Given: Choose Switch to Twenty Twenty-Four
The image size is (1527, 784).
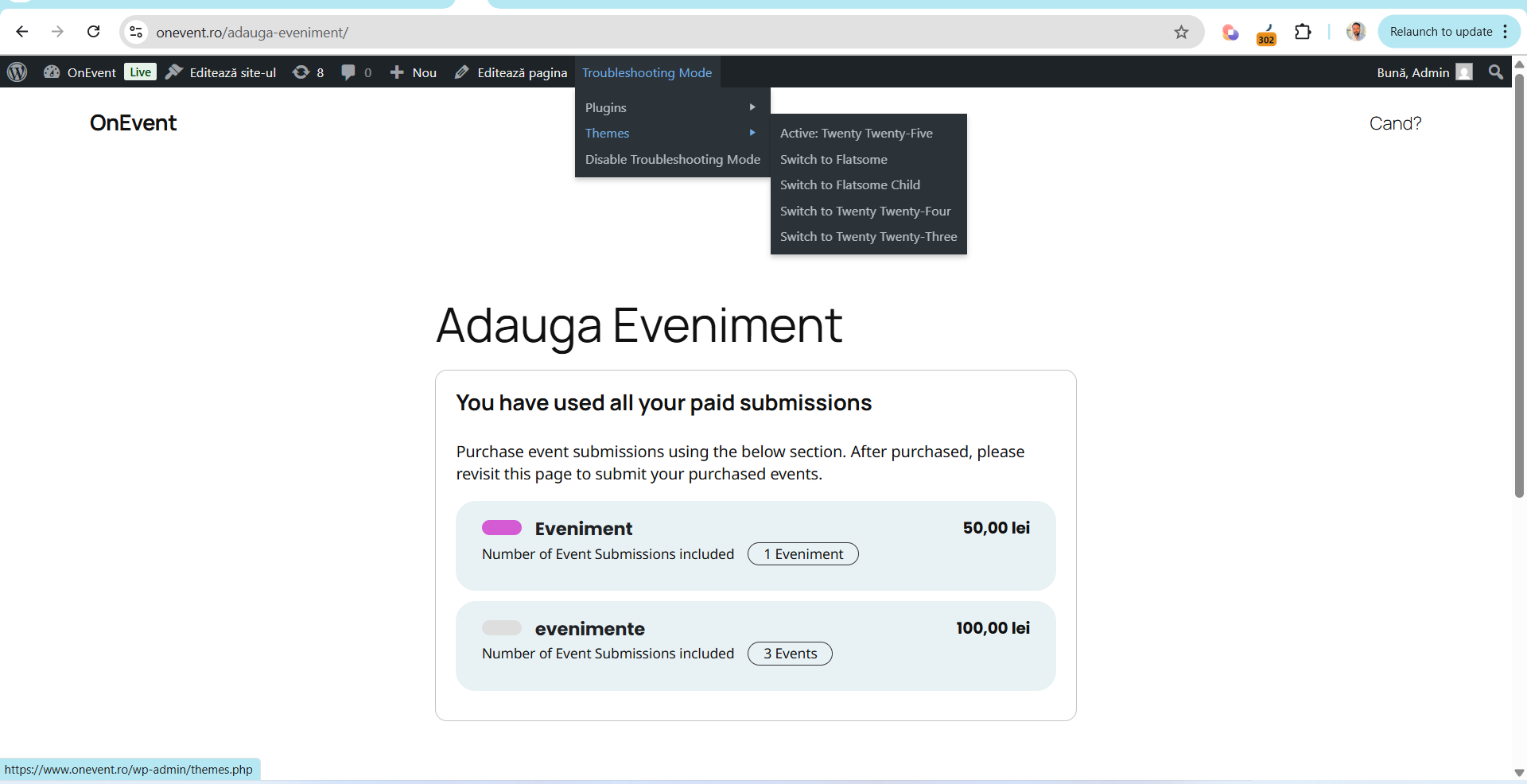Looking at the screenshot, I should click(x=865, y=211).
